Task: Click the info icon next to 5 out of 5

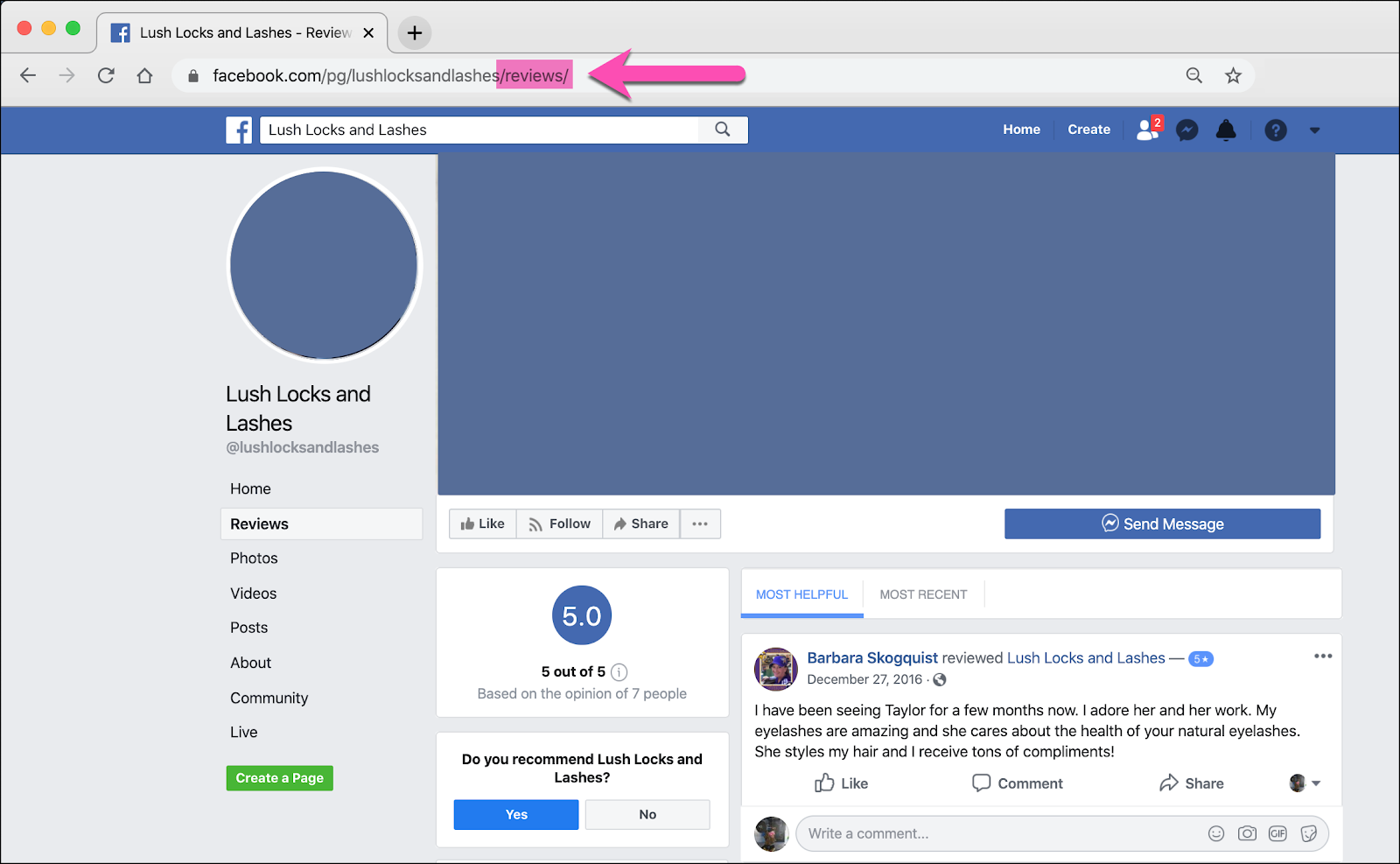Action: coord(619,672)
